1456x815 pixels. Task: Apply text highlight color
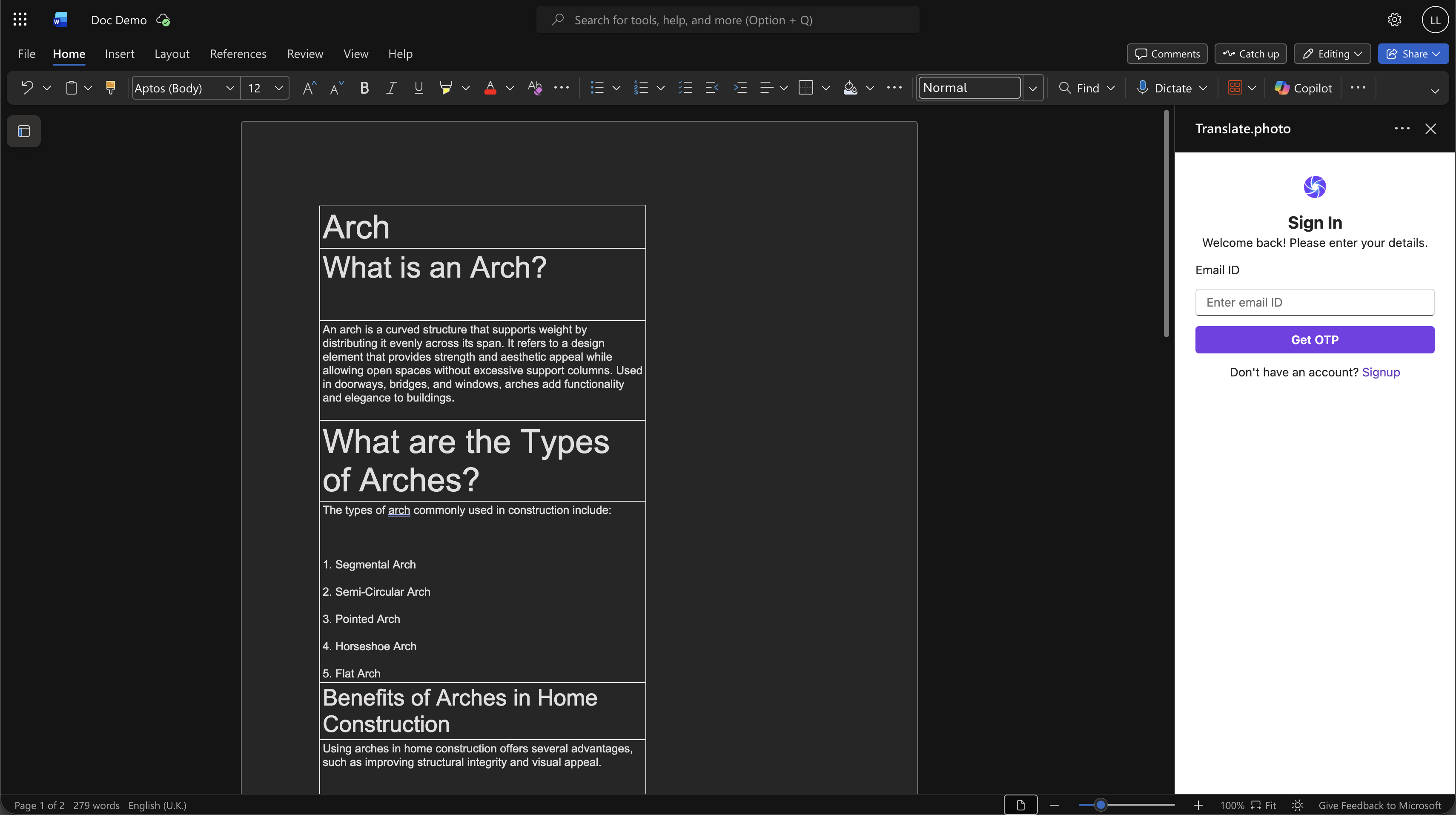click(x=445, y=88)
